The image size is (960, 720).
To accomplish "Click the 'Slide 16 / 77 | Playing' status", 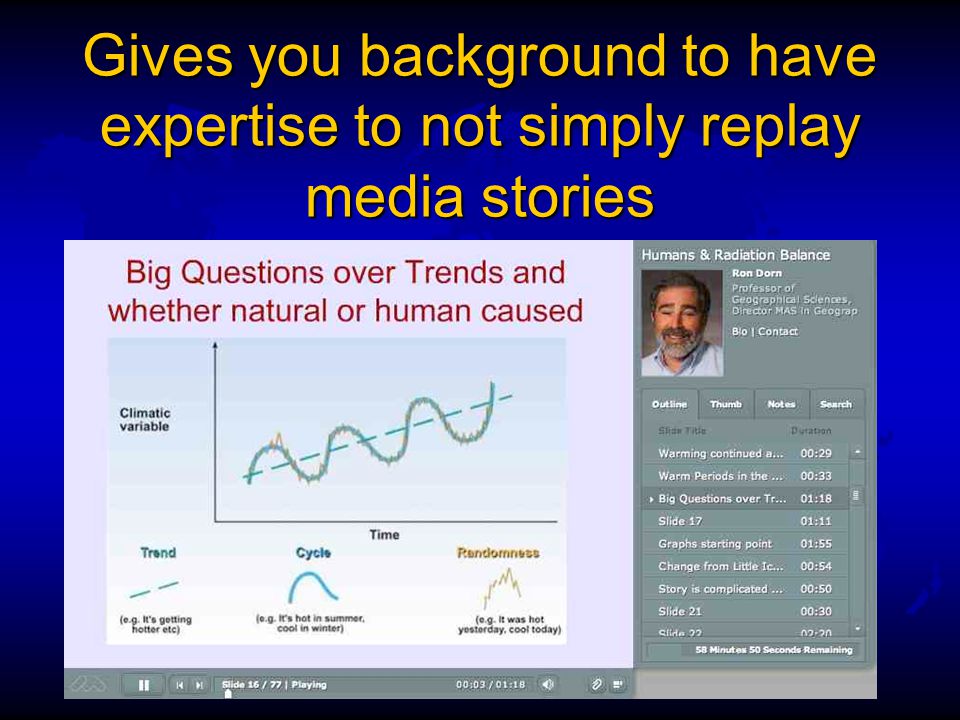I will 274,684.
